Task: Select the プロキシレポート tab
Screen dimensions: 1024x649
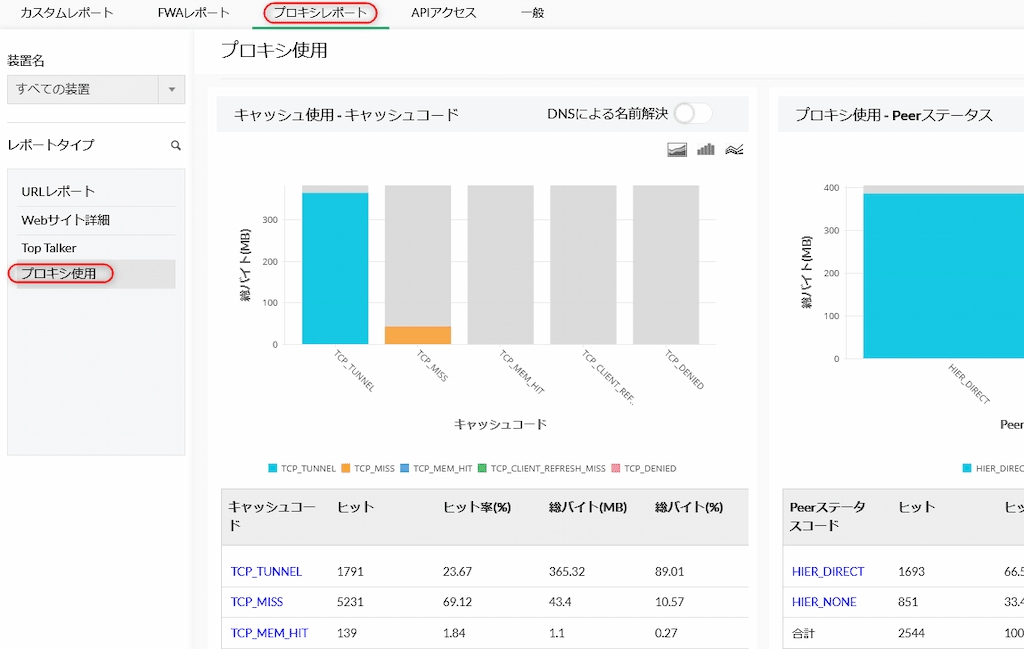Action: tap(320, 12)
